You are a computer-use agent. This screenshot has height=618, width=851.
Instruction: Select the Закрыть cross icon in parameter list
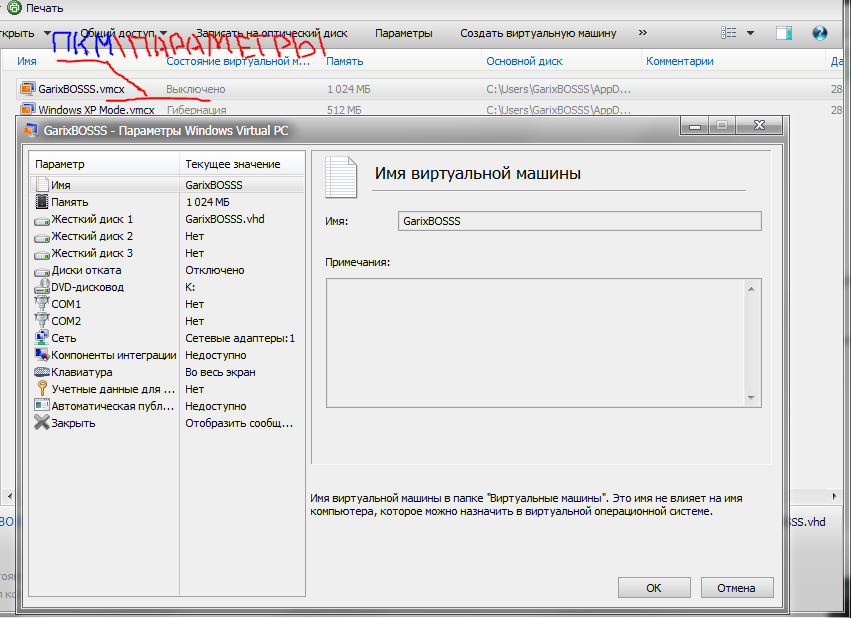click(42, 422)
